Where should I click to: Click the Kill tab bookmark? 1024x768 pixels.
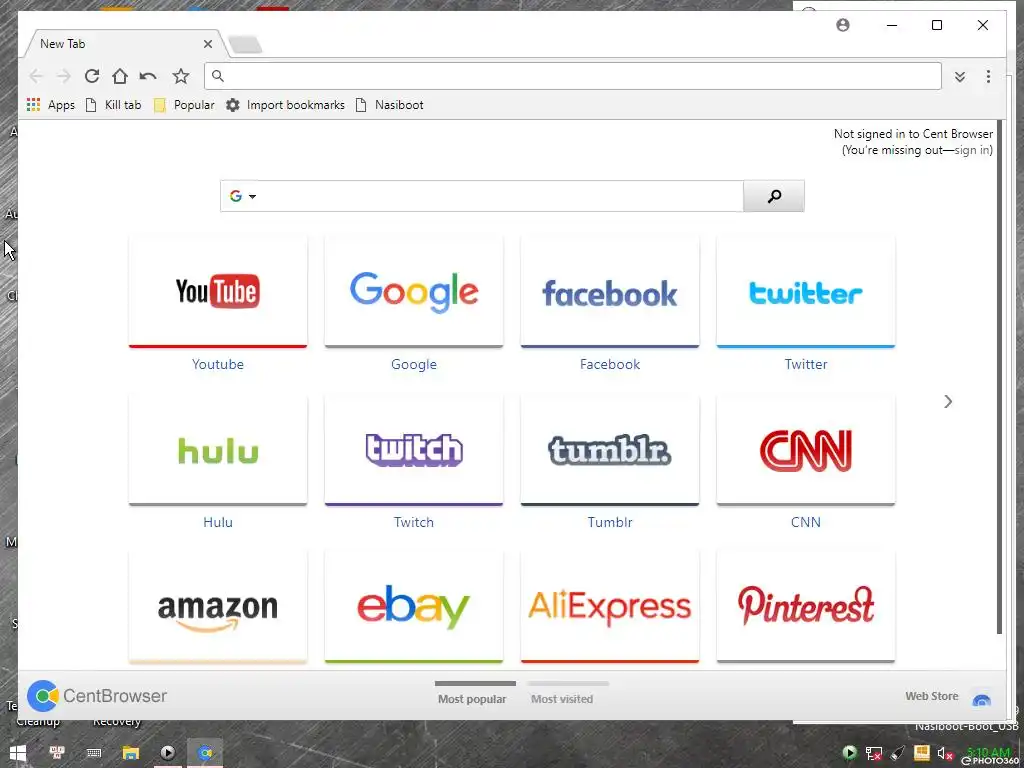(x=114, y=105)
